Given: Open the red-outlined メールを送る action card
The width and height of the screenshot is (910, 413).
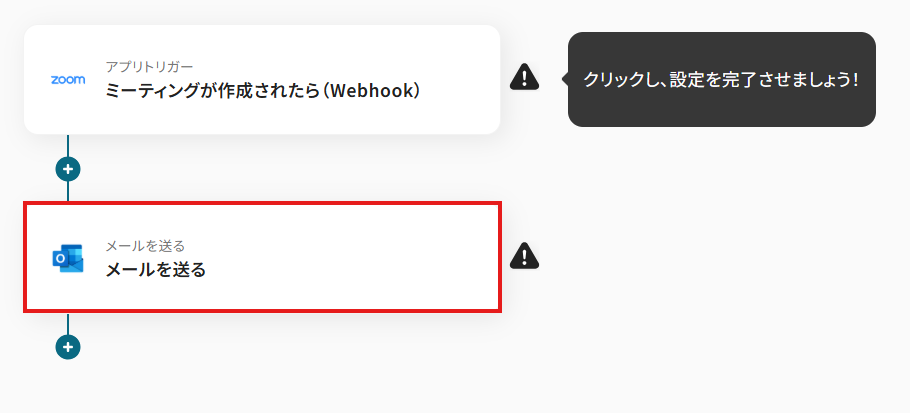Looking at the screenshot, I should coord(262,257).
